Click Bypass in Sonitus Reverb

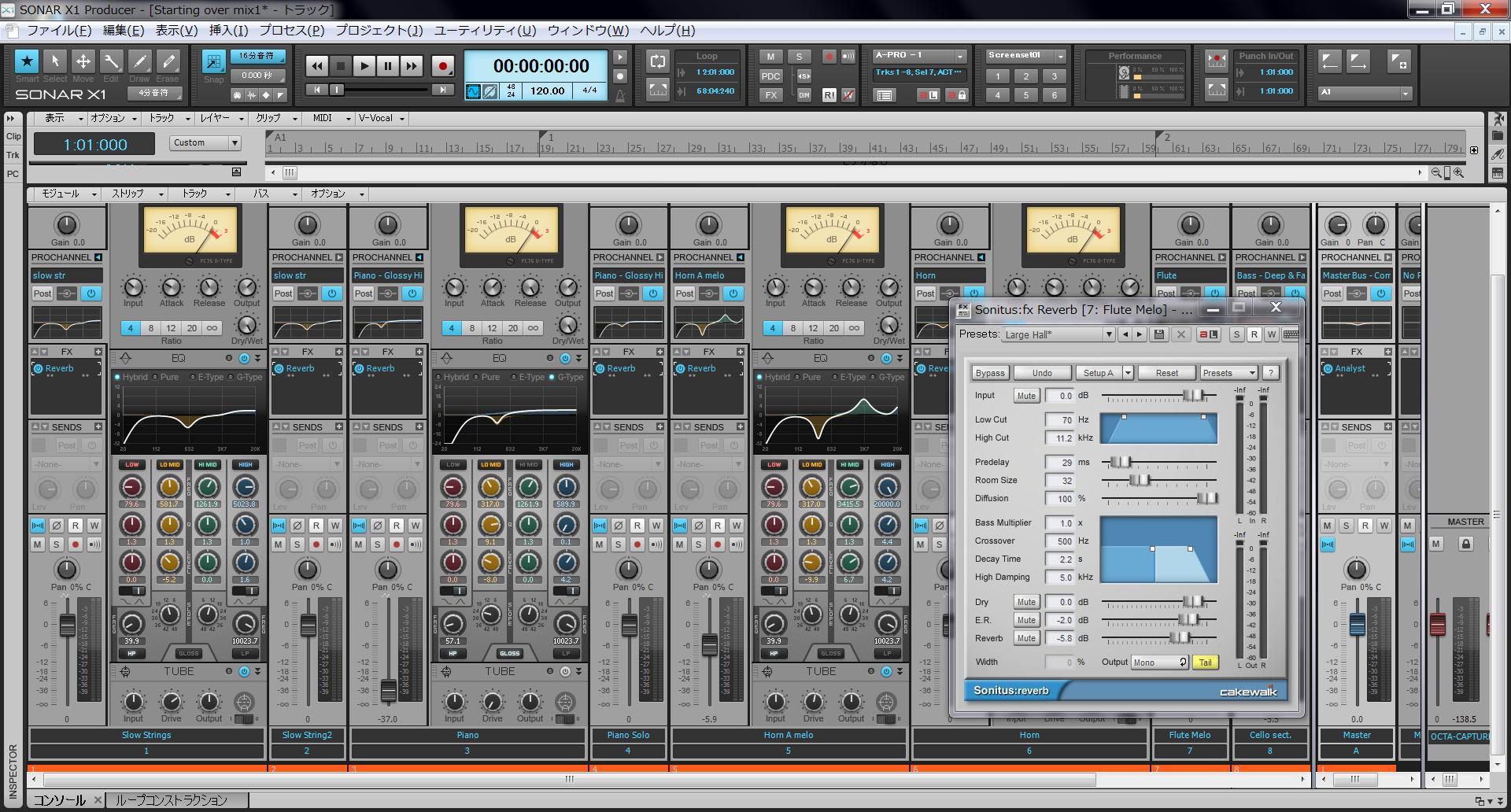coord(990,373)
